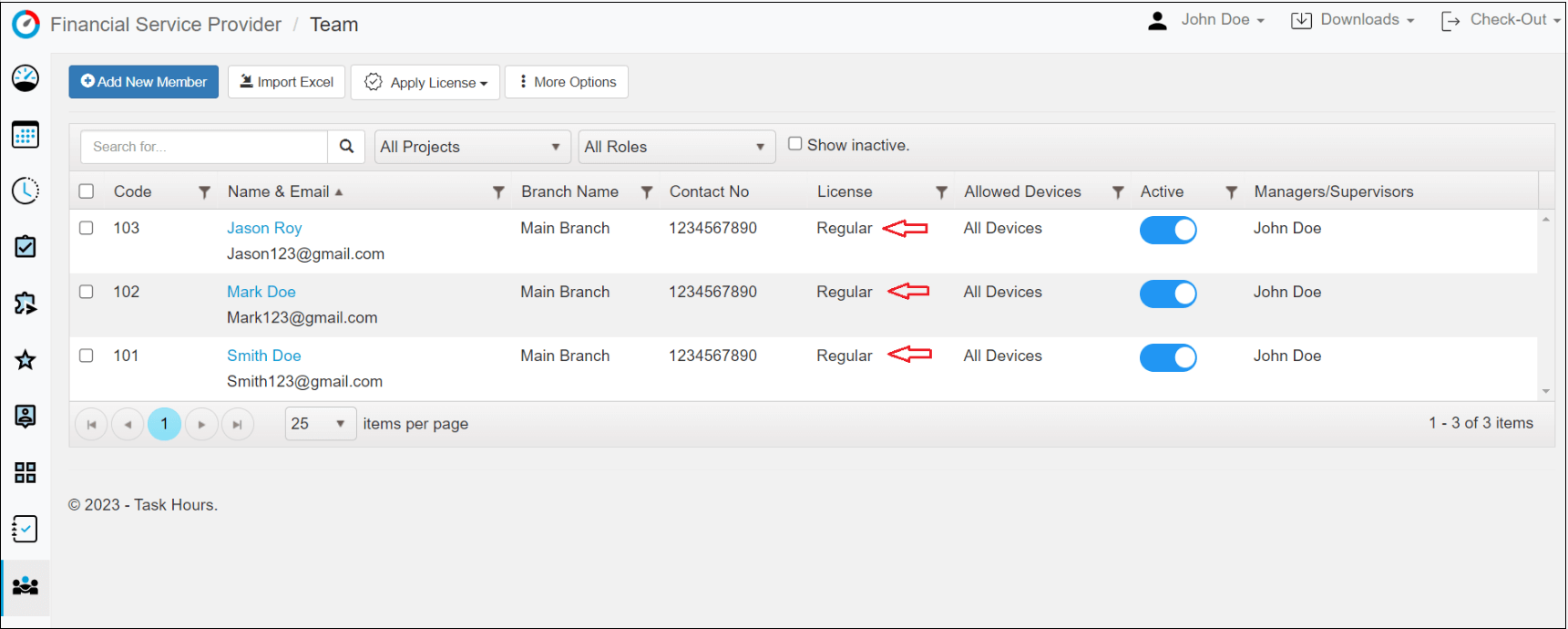
Task: Sort by the Contact No column header
Action: 709,191
